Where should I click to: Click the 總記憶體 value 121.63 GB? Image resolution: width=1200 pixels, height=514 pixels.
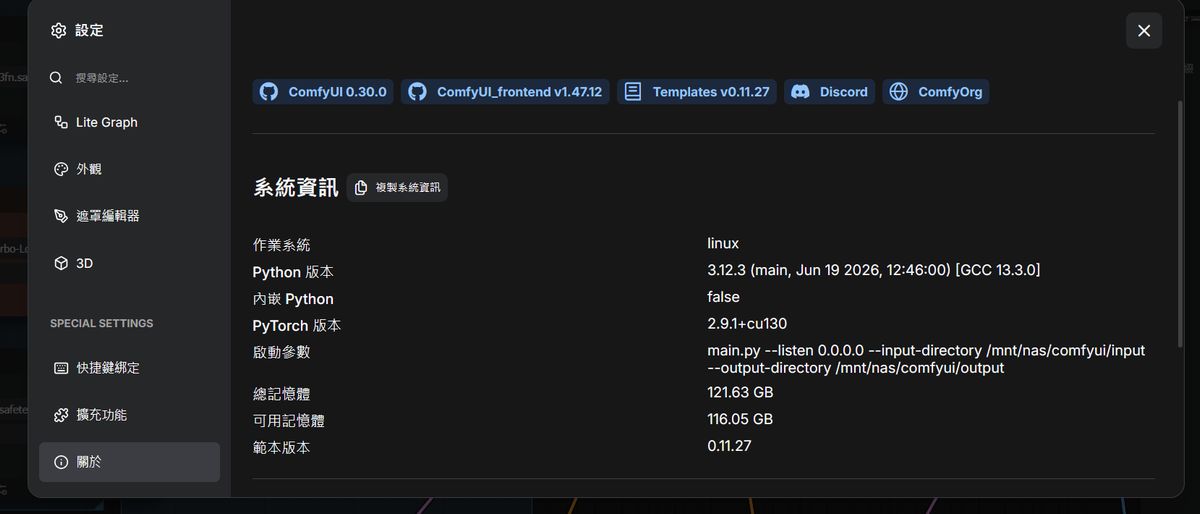740,392
